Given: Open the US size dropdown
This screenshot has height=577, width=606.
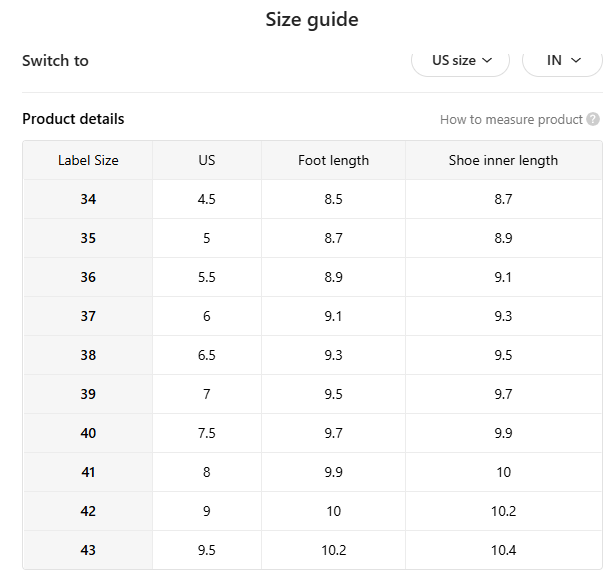Looking at the screenshot, I should coord(461,61).
